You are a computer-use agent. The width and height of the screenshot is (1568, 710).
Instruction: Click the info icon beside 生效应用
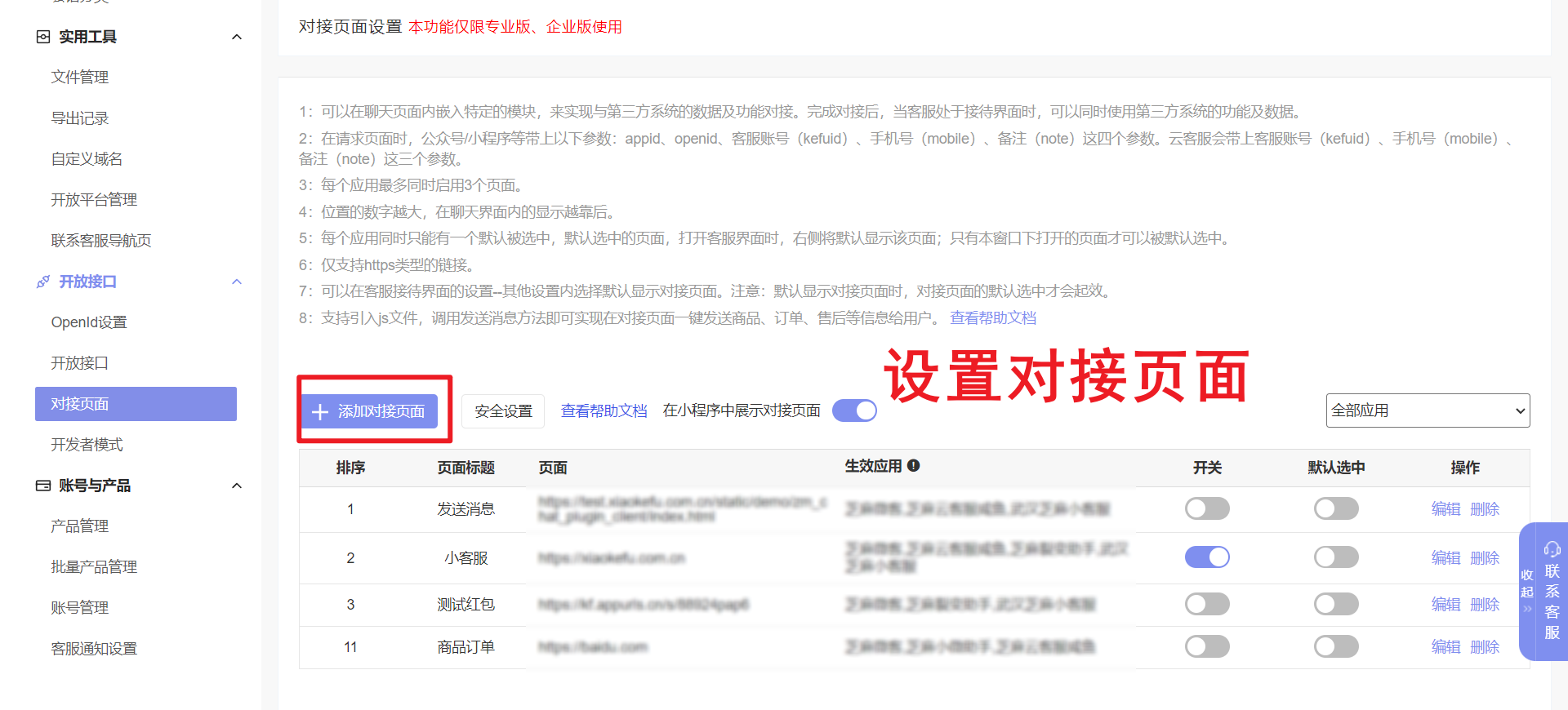pos(914,466)
